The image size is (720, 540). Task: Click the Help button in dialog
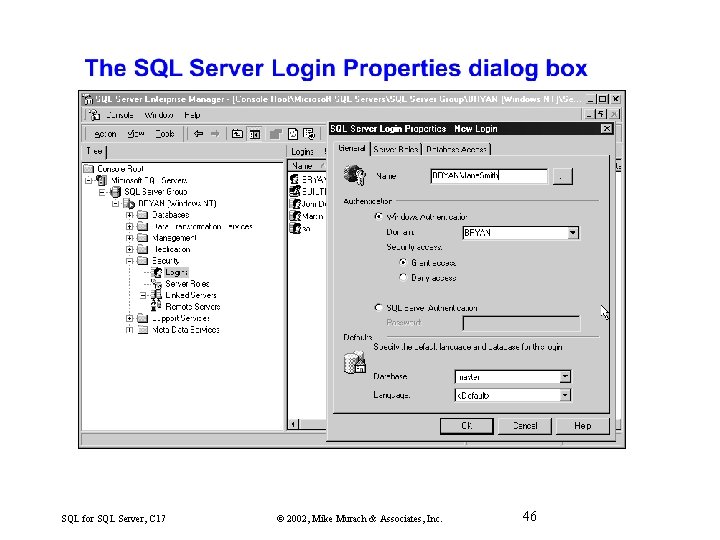[x=583, y=426]
